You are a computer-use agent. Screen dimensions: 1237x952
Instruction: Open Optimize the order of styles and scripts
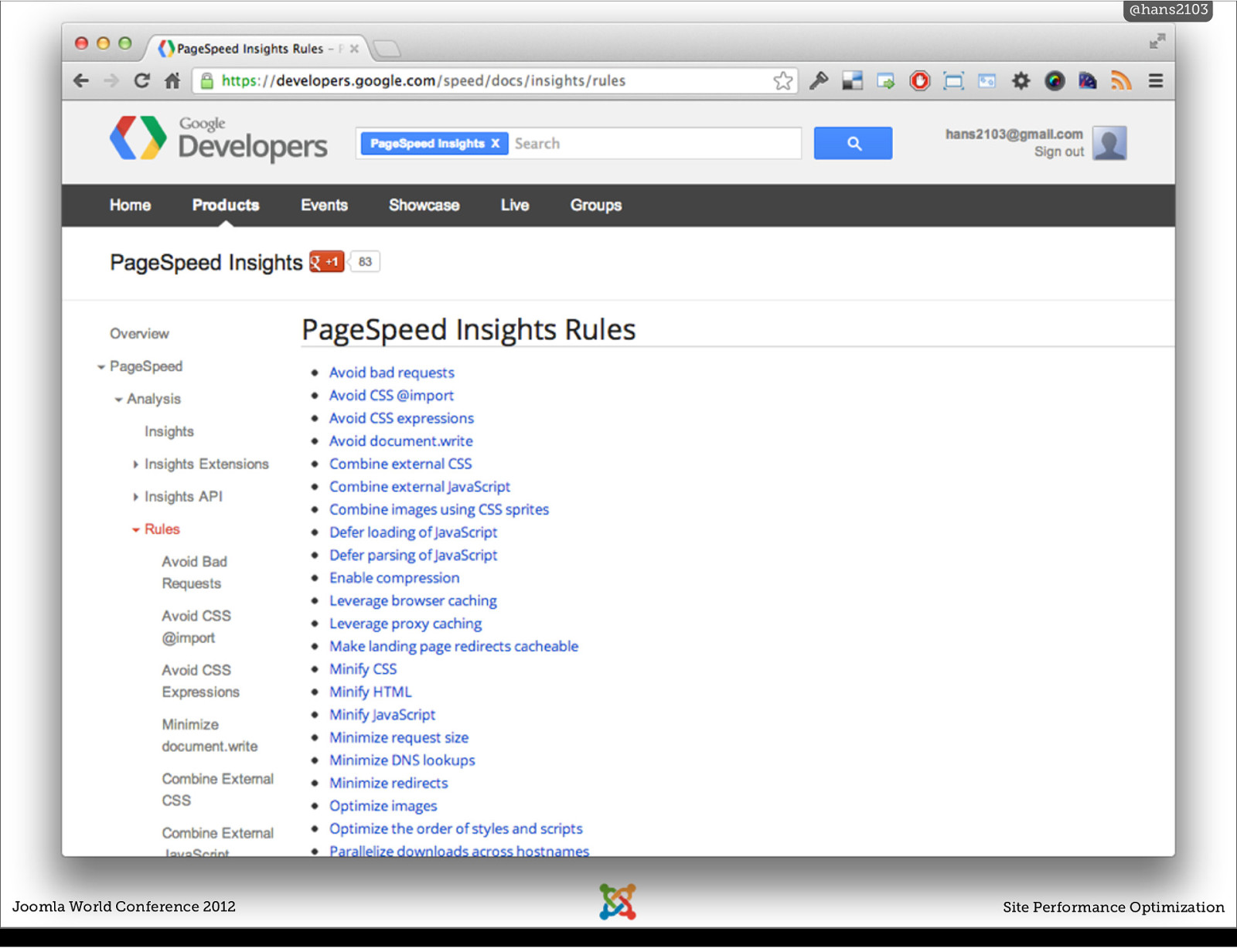pos(456,828)
